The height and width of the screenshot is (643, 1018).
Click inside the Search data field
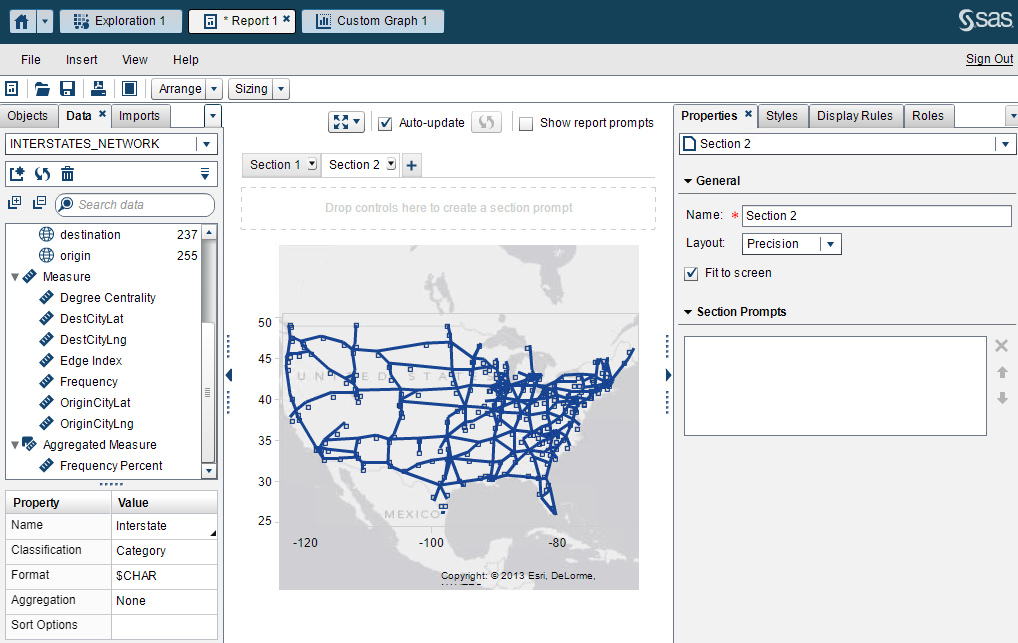(x=140, y=204)
